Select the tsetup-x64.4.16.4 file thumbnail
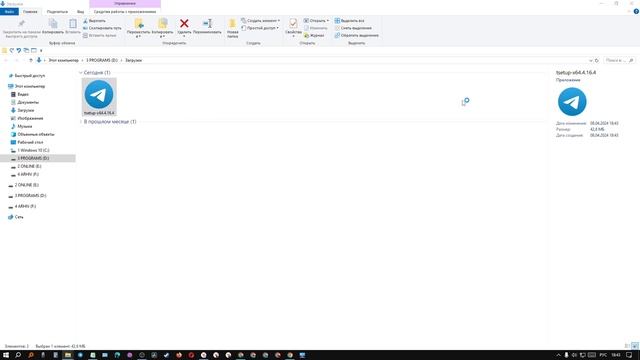Image resolution: width=640 pixels, height=360 pixels. pyautogui.click(x=99, y=97)
